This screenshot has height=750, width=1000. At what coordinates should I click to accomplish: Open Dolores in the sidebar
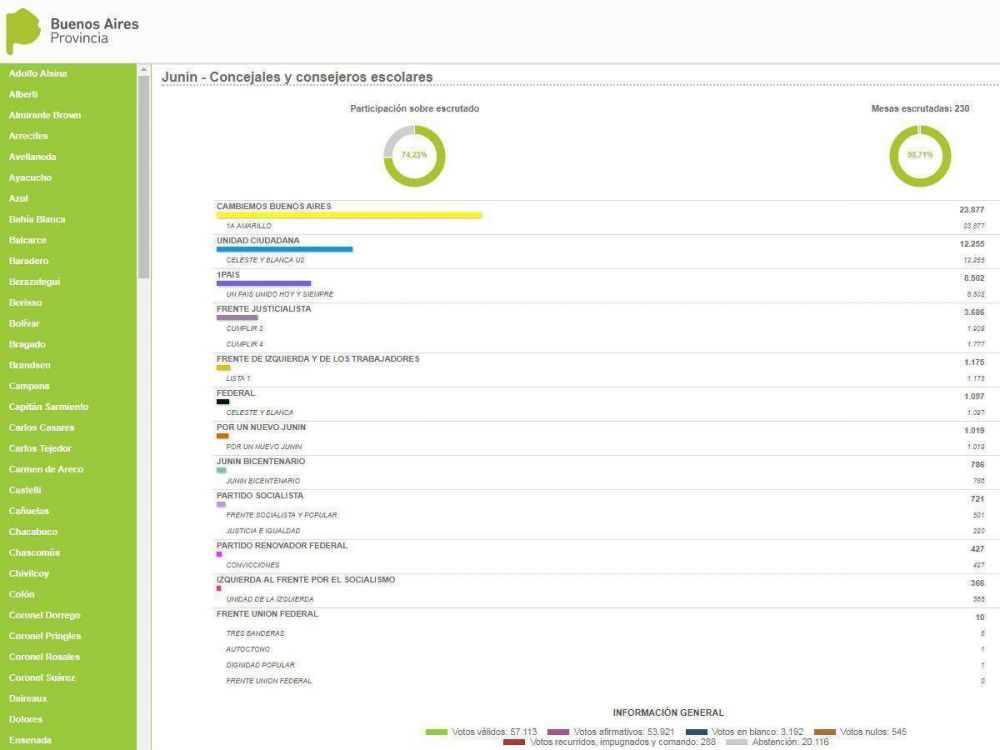[x=26, y=719]
